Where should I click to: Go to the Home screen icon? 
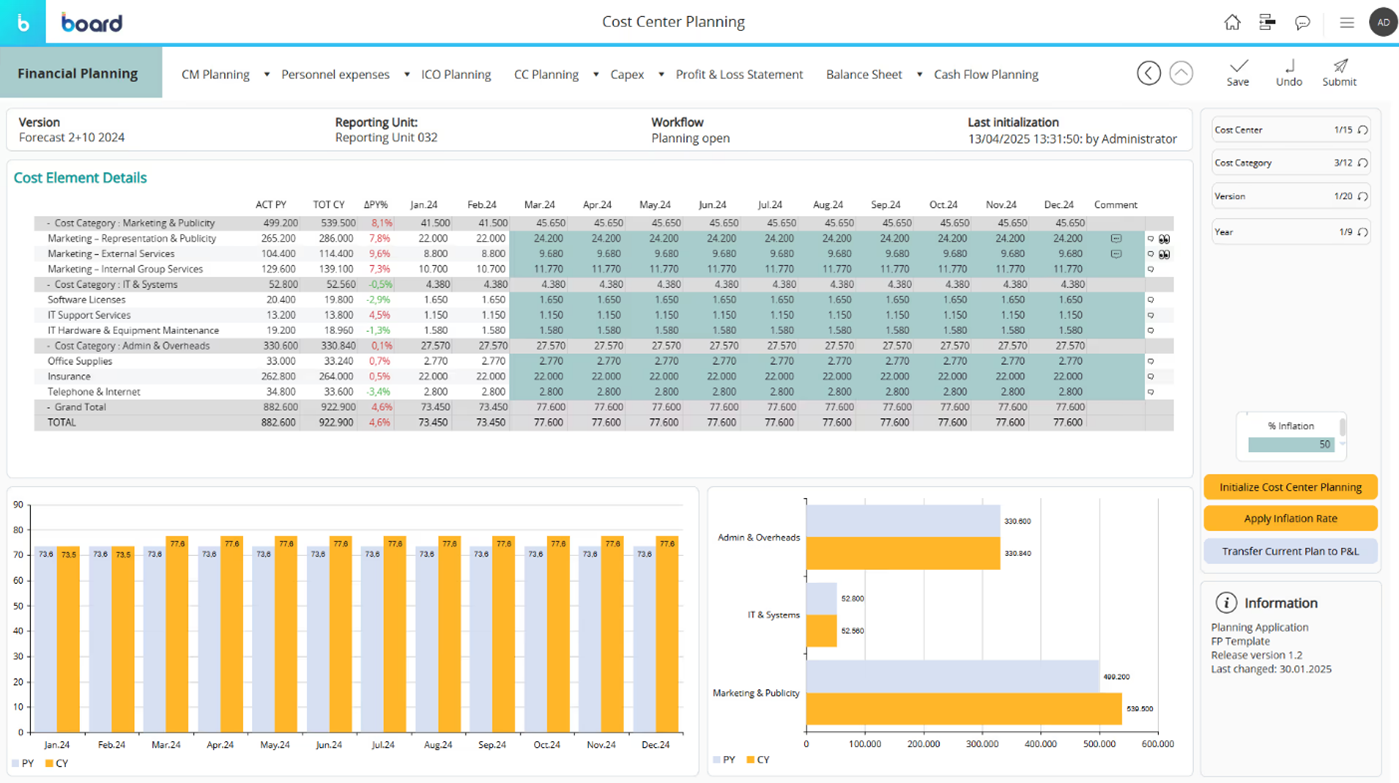click(x=1232, y=22)
